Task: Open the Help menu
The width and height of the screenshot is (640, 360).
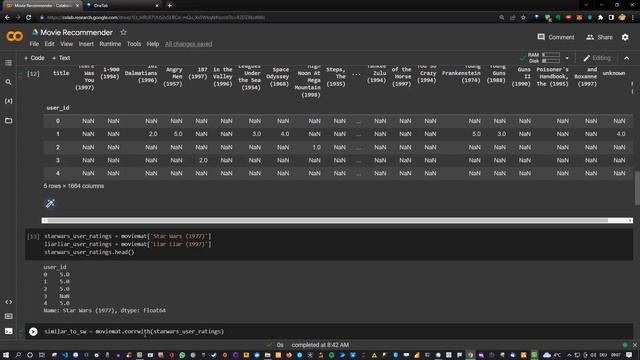Action: tap(153, 44)
